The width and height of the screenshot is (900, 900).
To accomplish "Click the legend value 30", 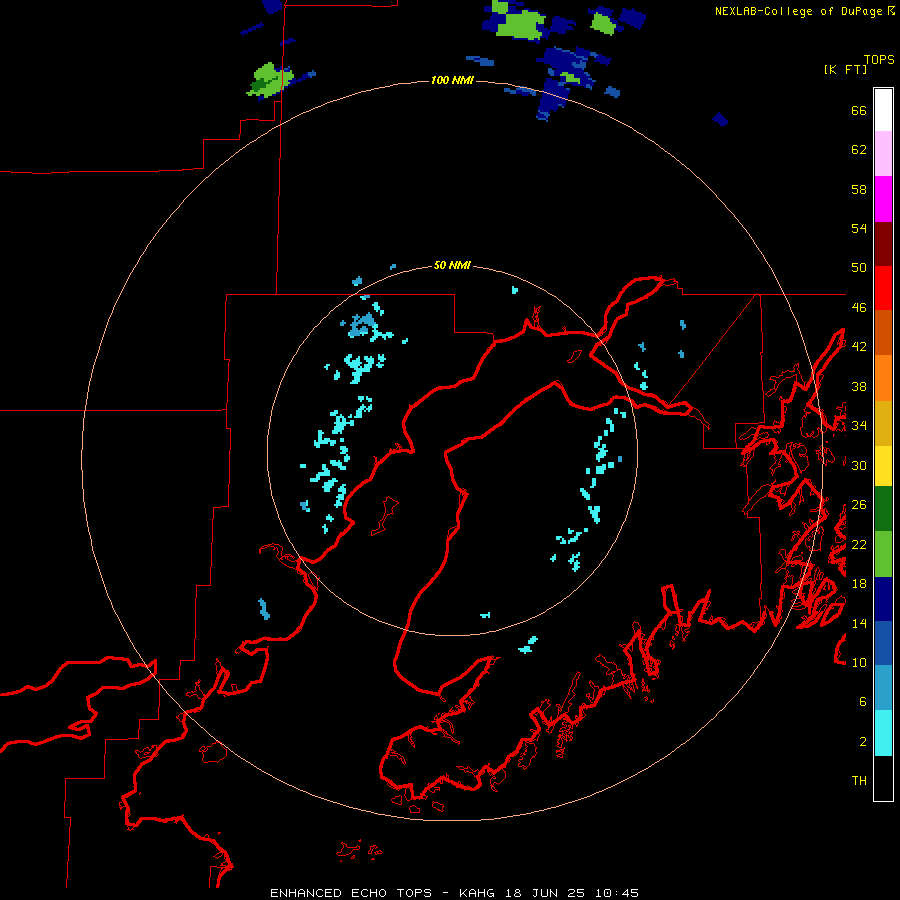I will coord(859,465).
